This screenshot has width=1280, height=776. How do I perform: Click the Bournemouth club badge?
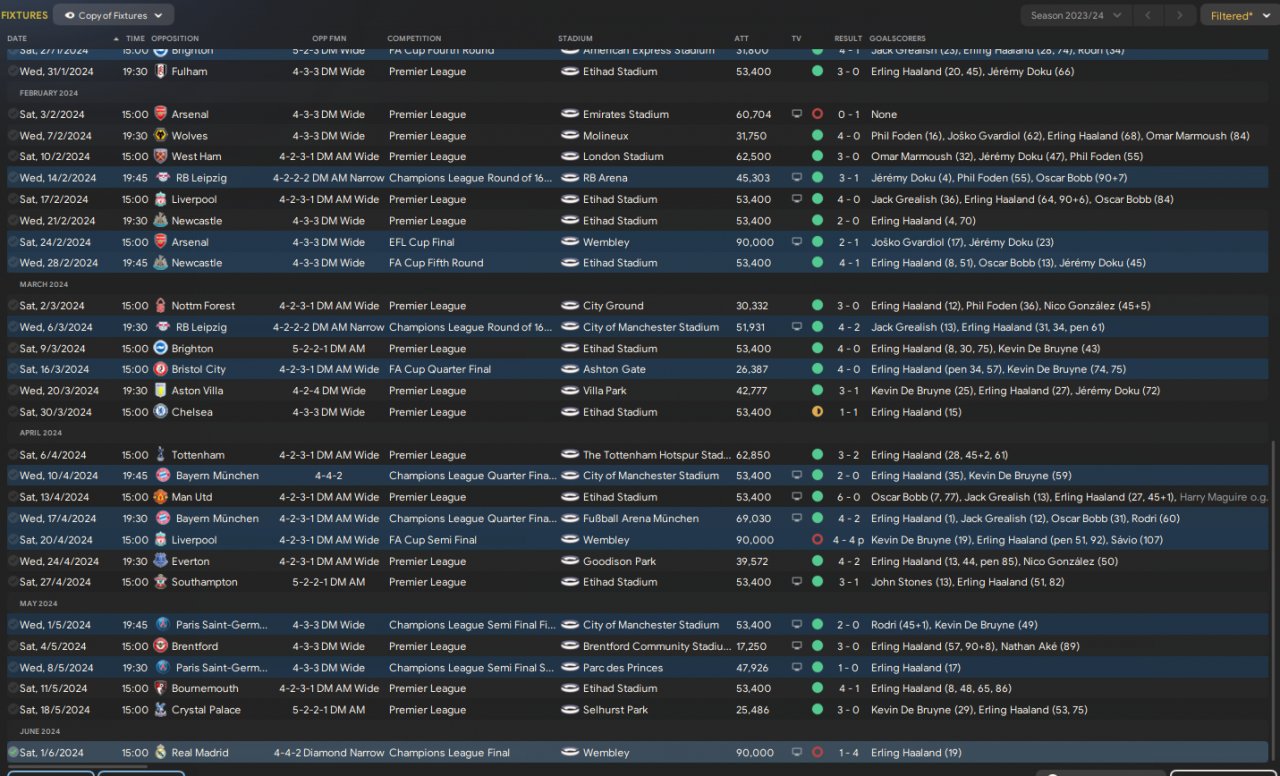coord(160,689)
